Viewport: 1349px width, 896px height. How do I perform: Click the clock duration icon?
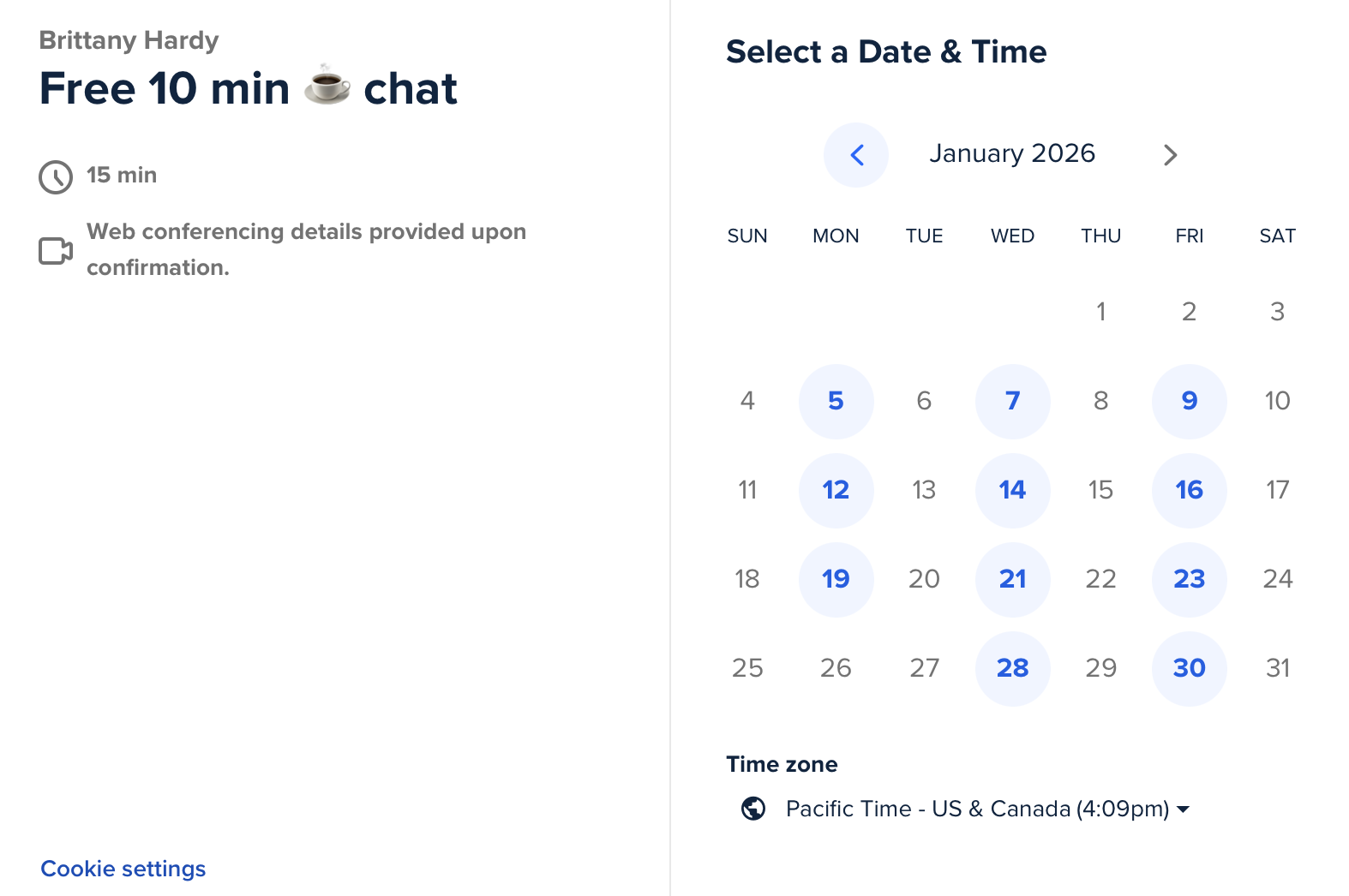[x=56, y=176]
